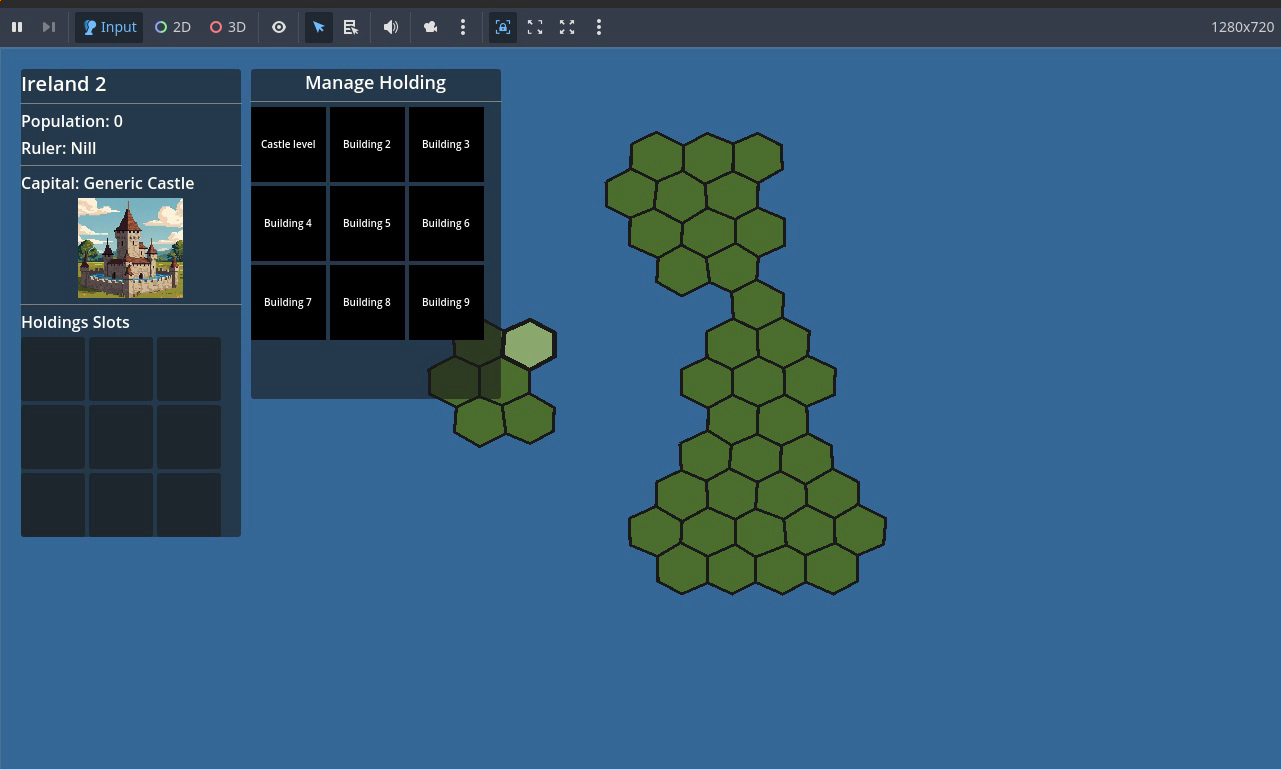This screenshot has height=769, width=1281.
Task: Pick the Building 5 tile
Action: tap(367, 223)
